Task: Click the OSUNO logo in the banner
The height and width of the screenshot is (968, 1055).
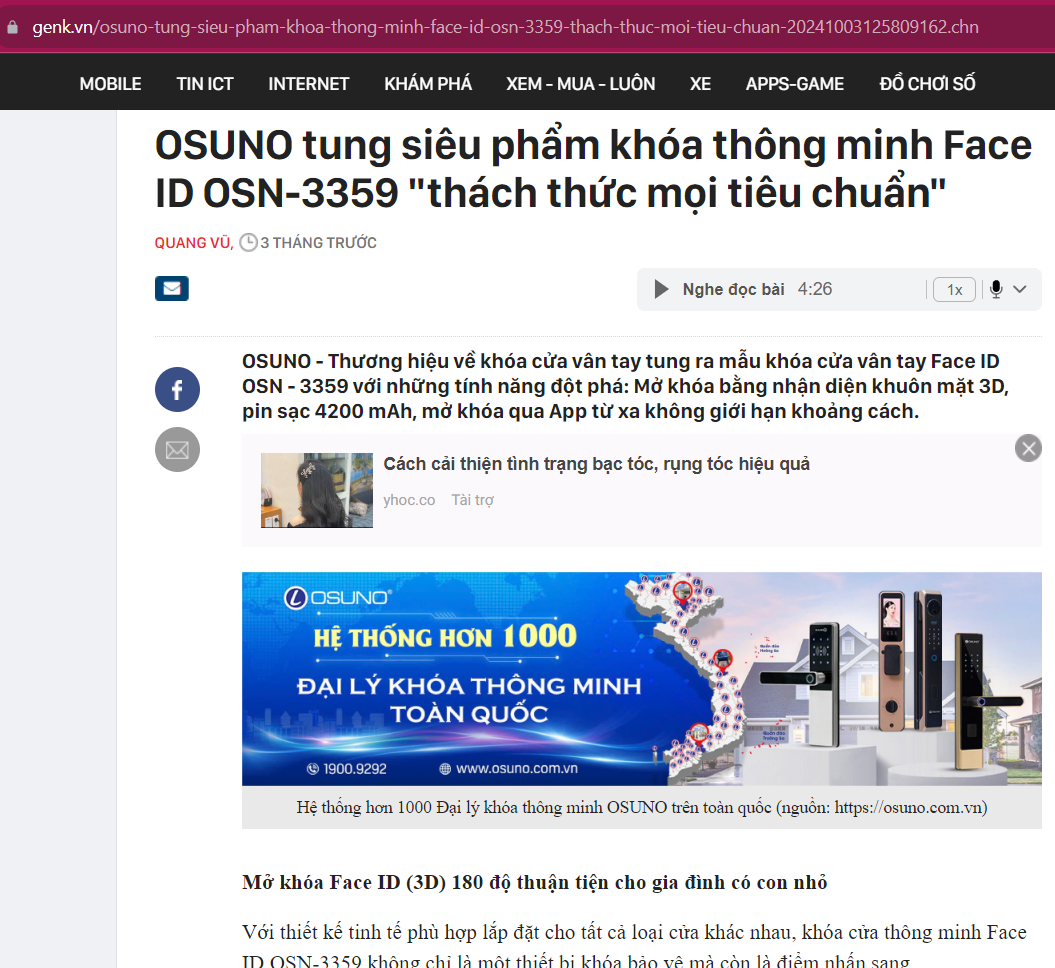Action: (x=337, y=597)
